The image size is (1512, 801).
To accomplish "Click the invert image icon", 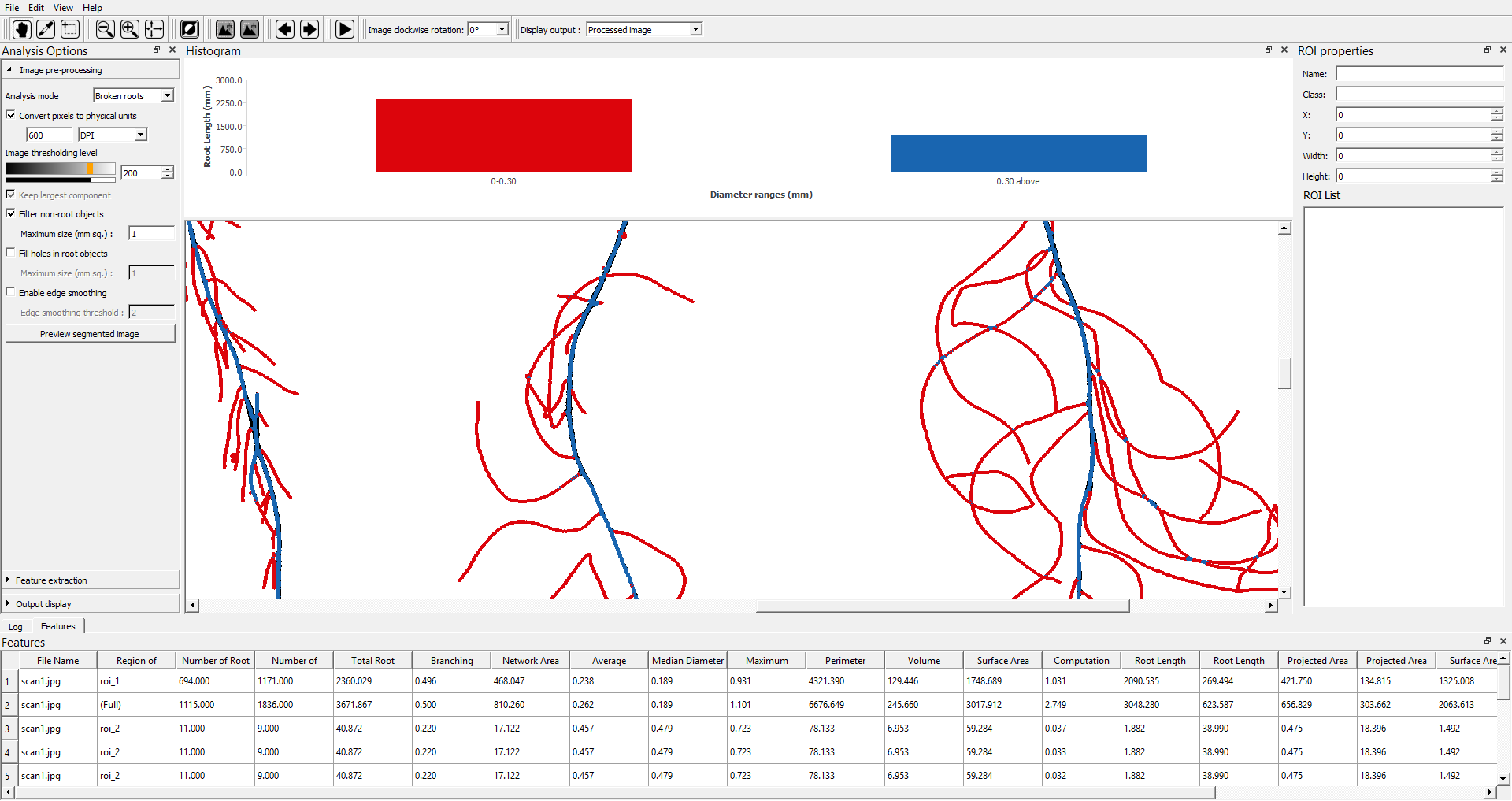I will pos(190,29).
